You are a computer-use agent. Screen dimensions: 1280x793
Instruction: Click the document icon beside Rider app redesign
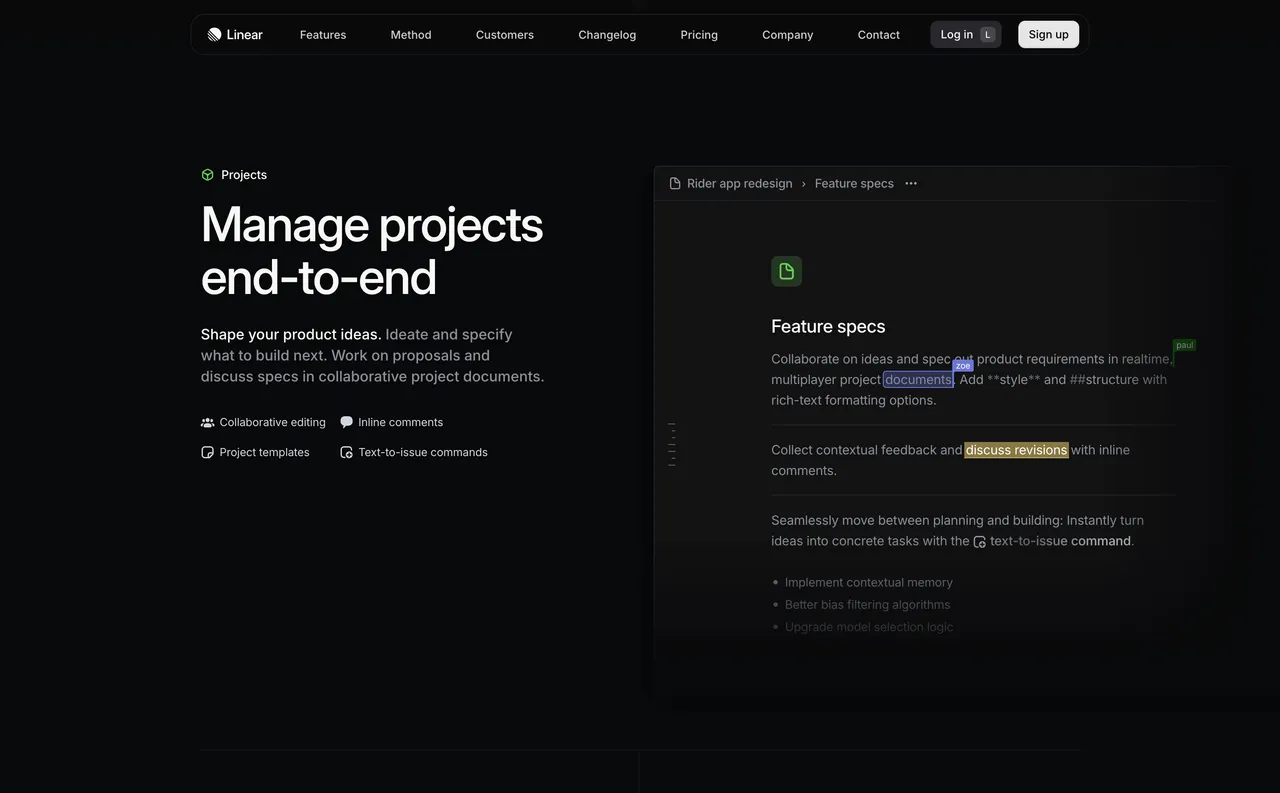tap(673, 182)
